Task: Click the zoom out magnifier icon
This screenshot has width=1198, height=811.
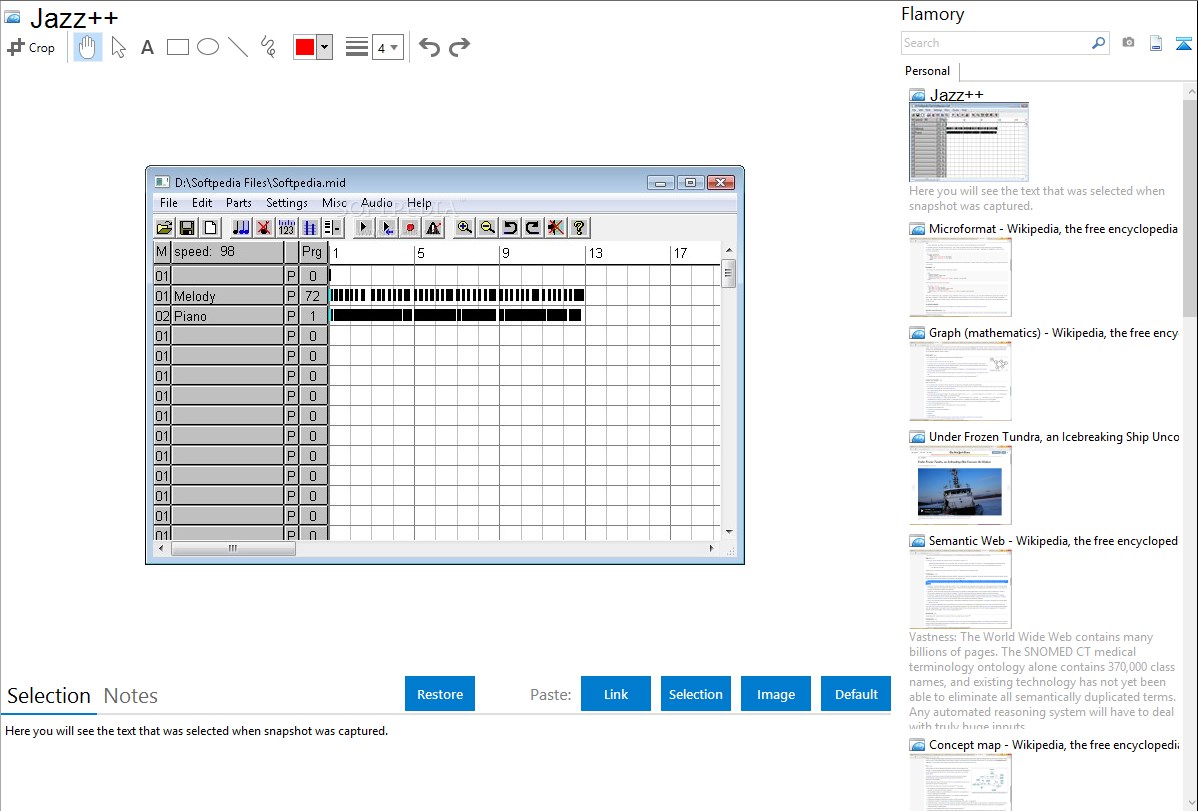Action: (x=487, y=228)
